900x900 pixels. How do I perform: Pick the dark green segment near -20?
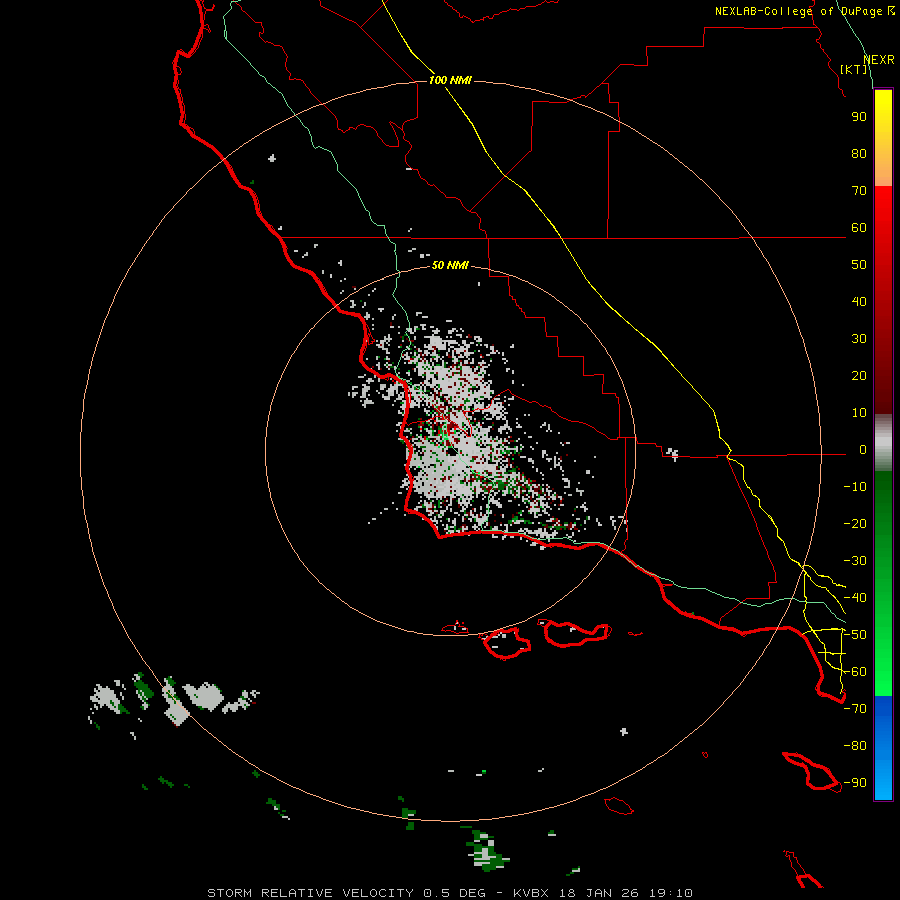pyautogui.click(x=883, y=517)
